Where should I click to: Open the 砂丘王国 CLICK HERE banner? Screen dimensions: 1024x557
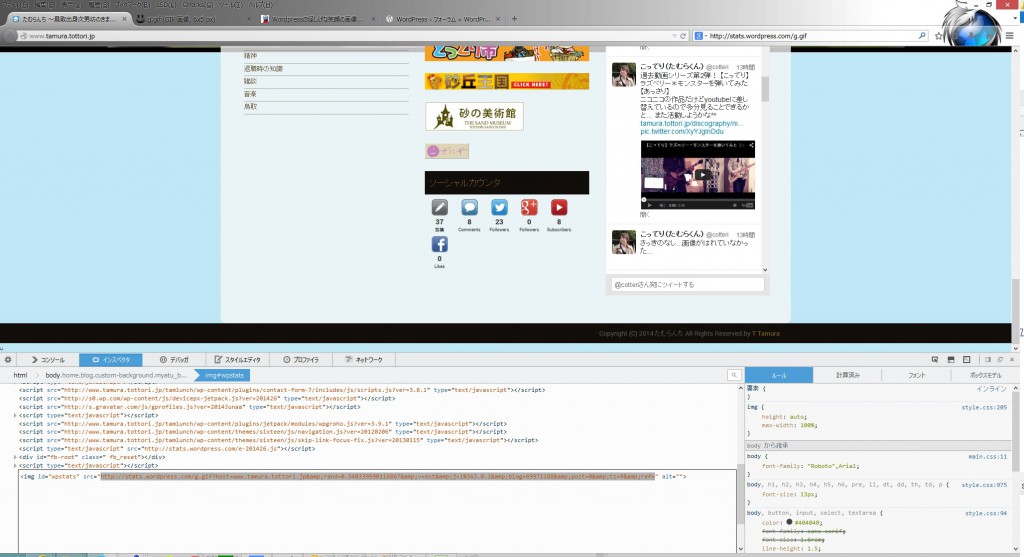(x=507, y=82)
